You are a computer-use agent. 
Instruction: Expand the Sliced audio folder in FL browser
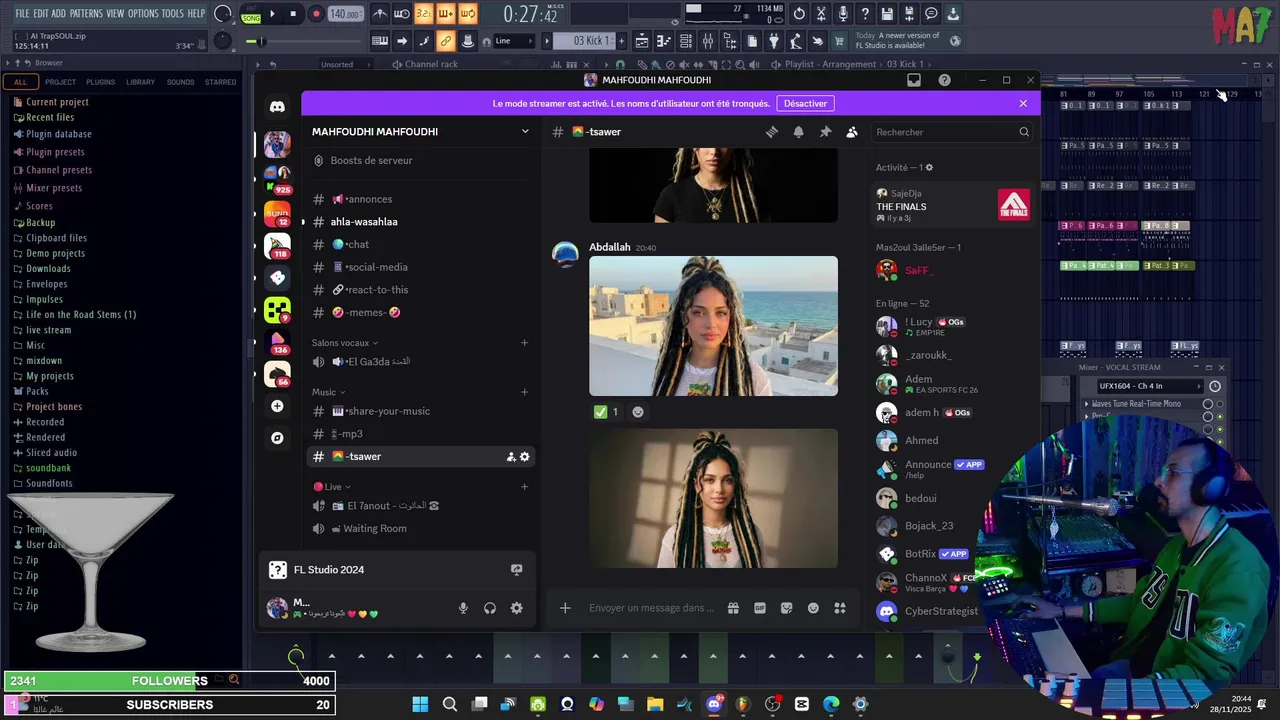[51, 453]
